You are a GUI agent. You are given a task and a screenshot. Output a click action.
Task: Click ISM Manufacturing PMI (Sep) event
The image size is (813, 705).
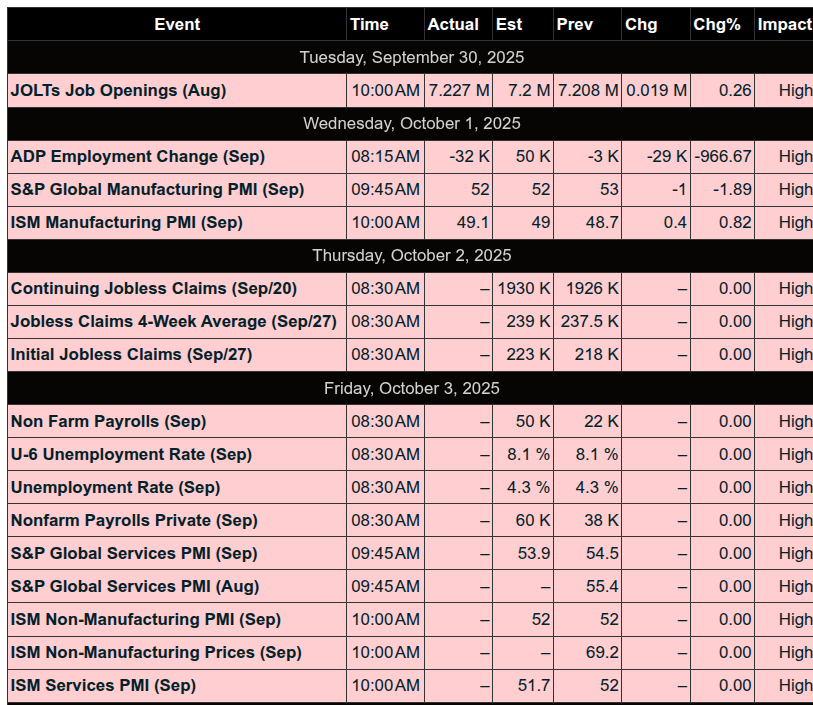[x=127, y=222]
